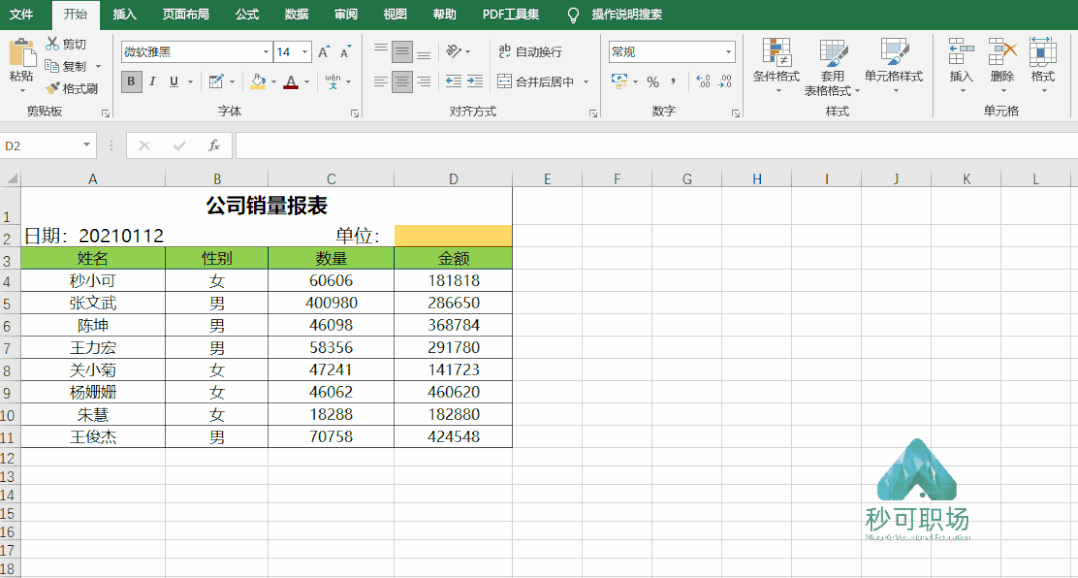The width and height of the screenshot is (1078, 578).
Task: Open the 常规 number format dropdown
Action: click(x=670, y=50)
